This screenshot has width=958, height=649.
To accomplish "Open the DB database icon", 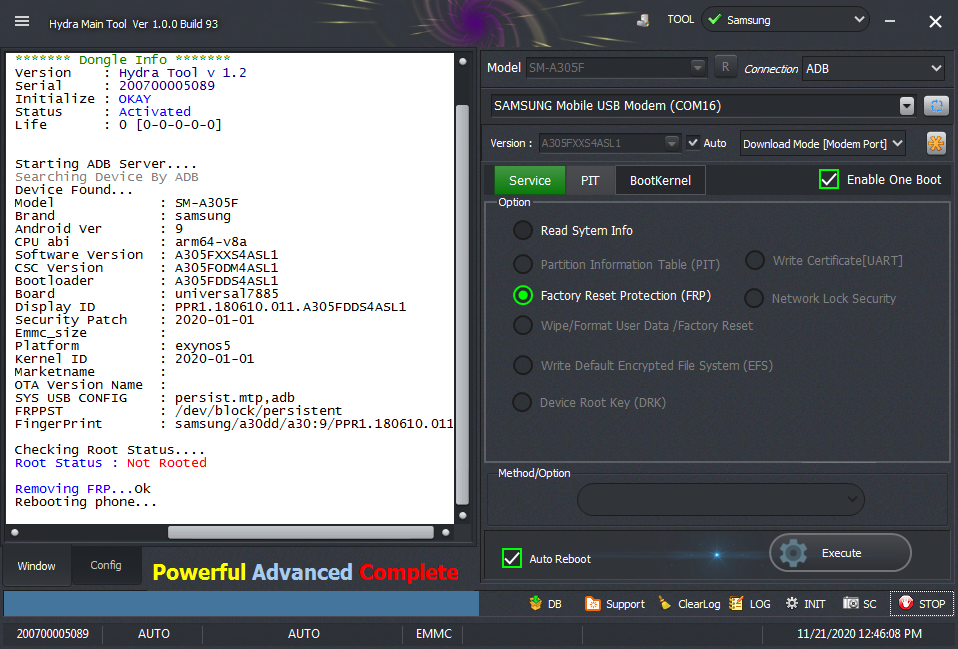I will coord(536,604).
